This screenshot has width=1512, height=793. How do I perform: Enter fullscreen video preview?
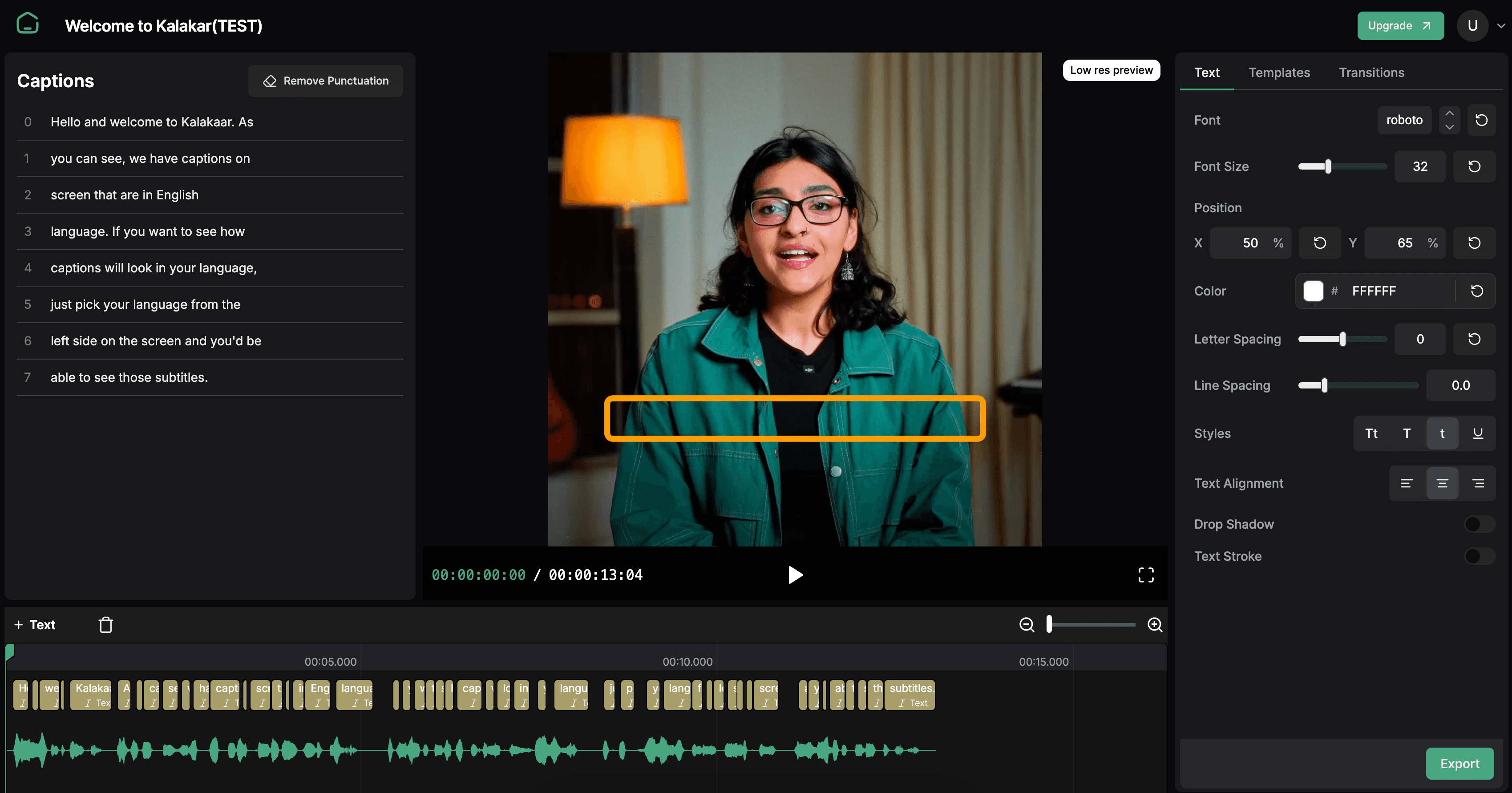[1146, 575]
